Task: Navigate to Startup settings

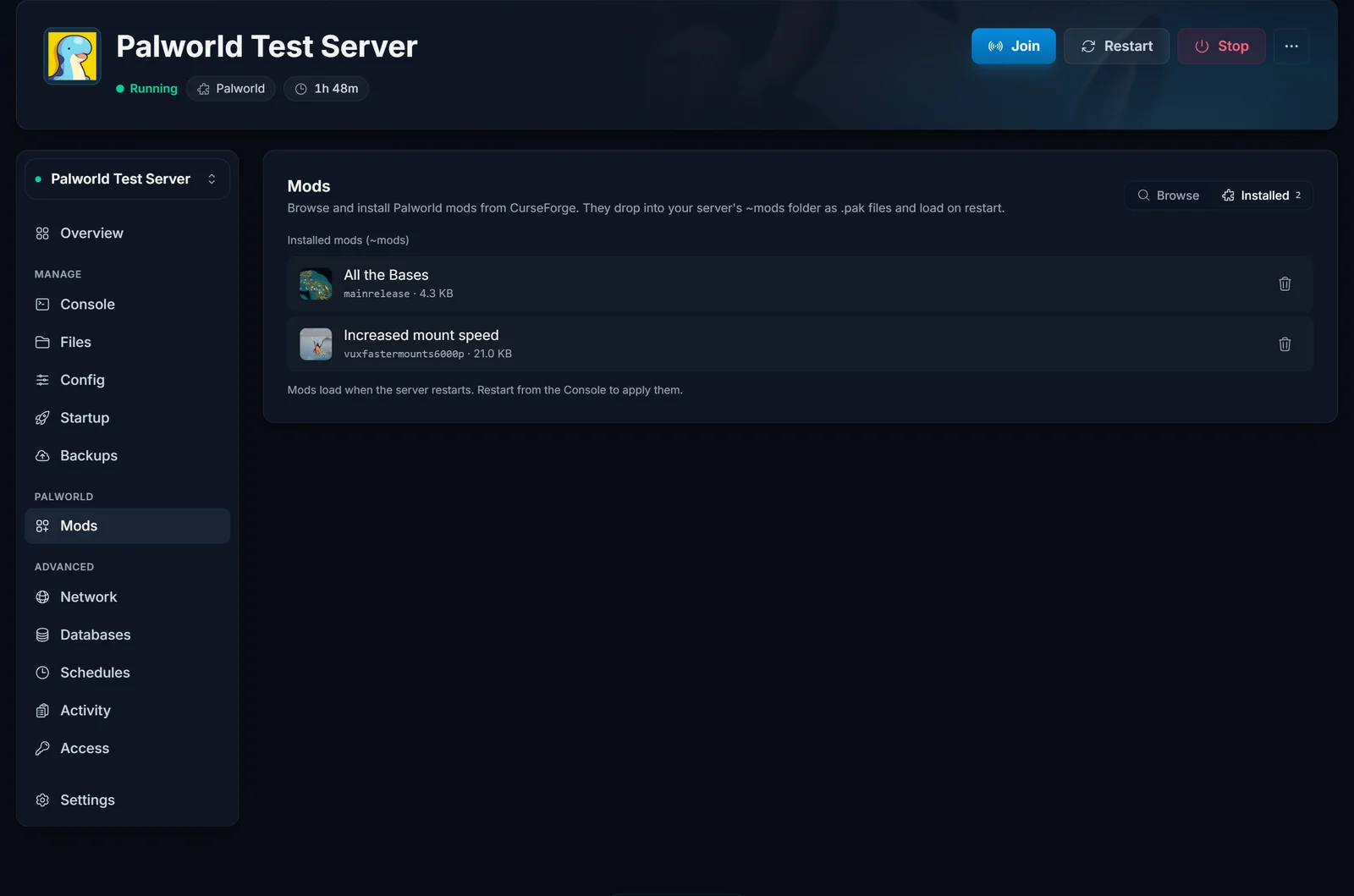Action: point(127,417)
